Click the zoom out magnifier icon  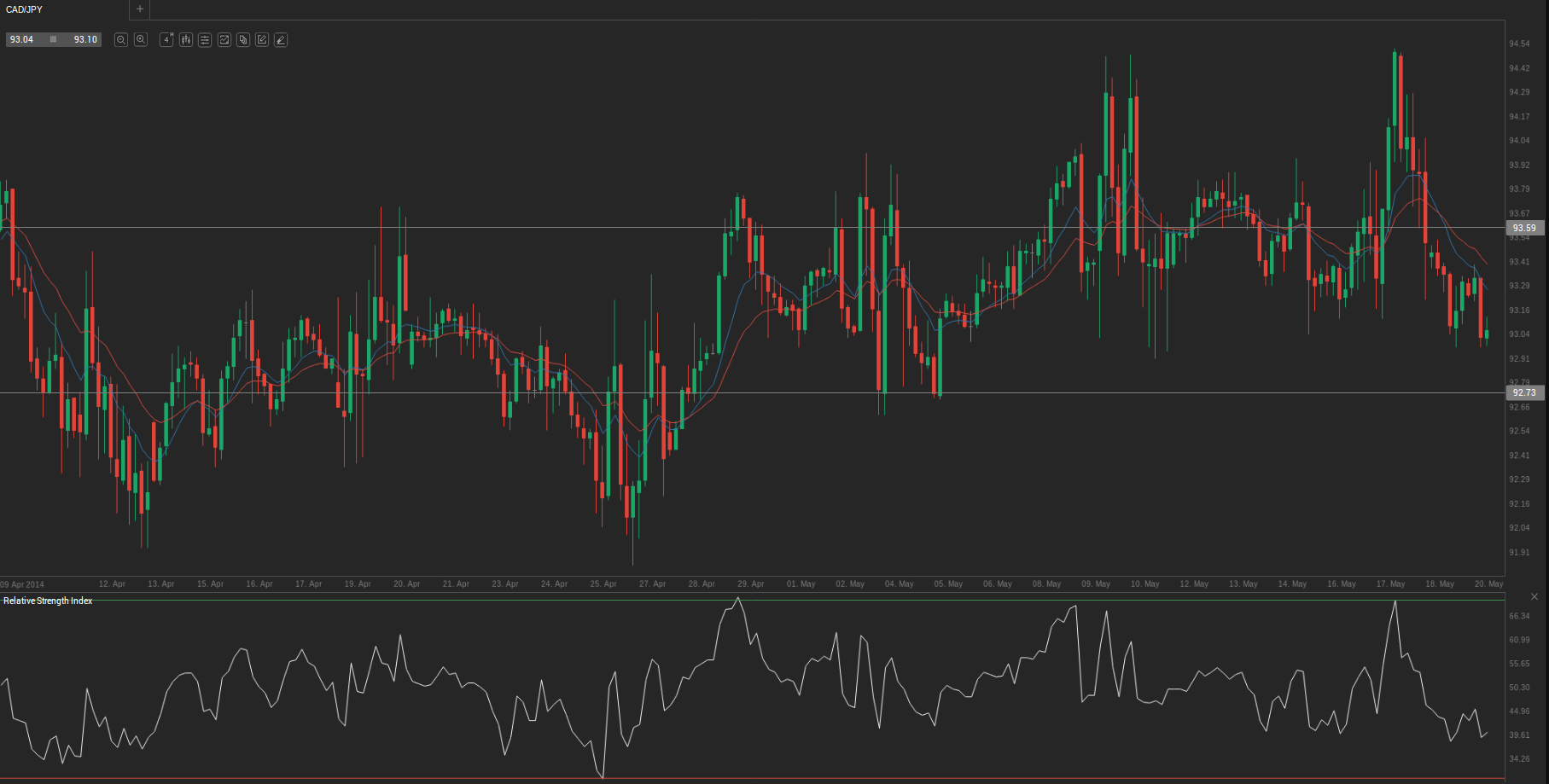click(x=121, y=40)
